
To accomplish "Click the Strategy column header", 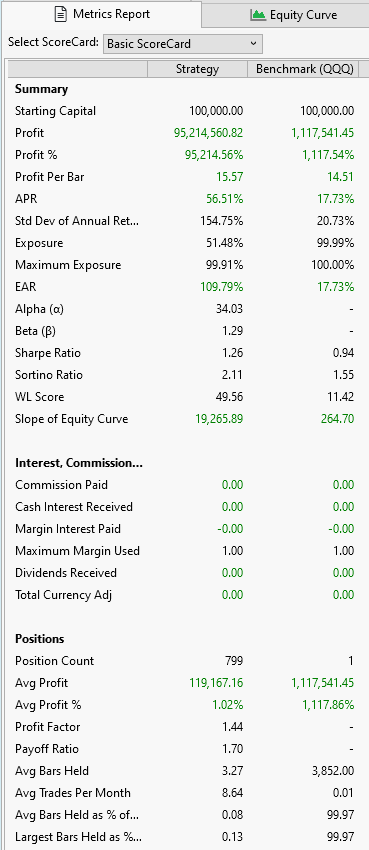I will click(197, 69).
